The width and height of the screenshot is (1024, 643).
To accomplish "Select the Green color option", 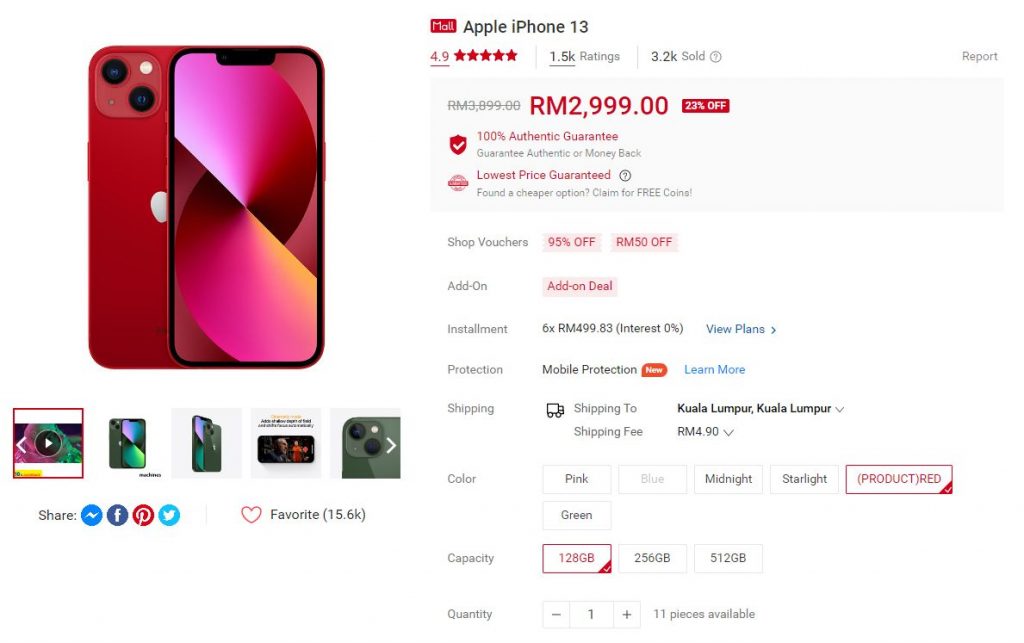I will [x=577, y=515].
